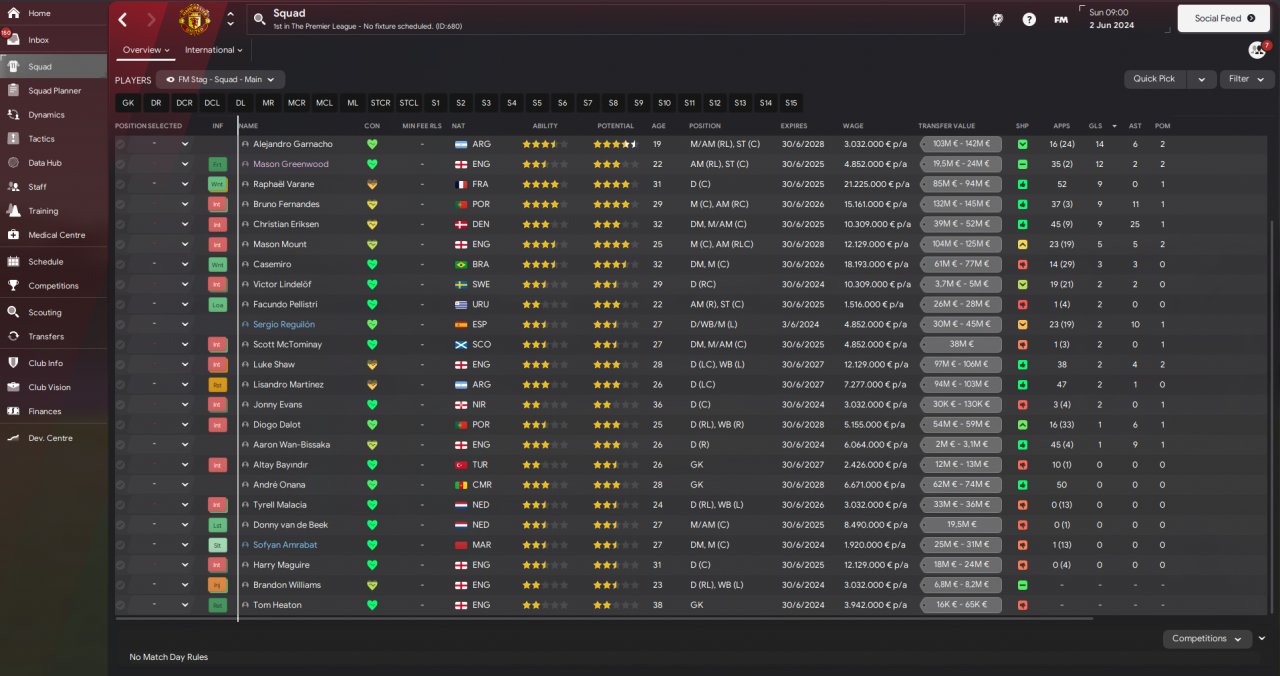This screenshot has height=676, width=1280.
Task: Tick Casemiro's row selection circle
Action: [121, 264]
